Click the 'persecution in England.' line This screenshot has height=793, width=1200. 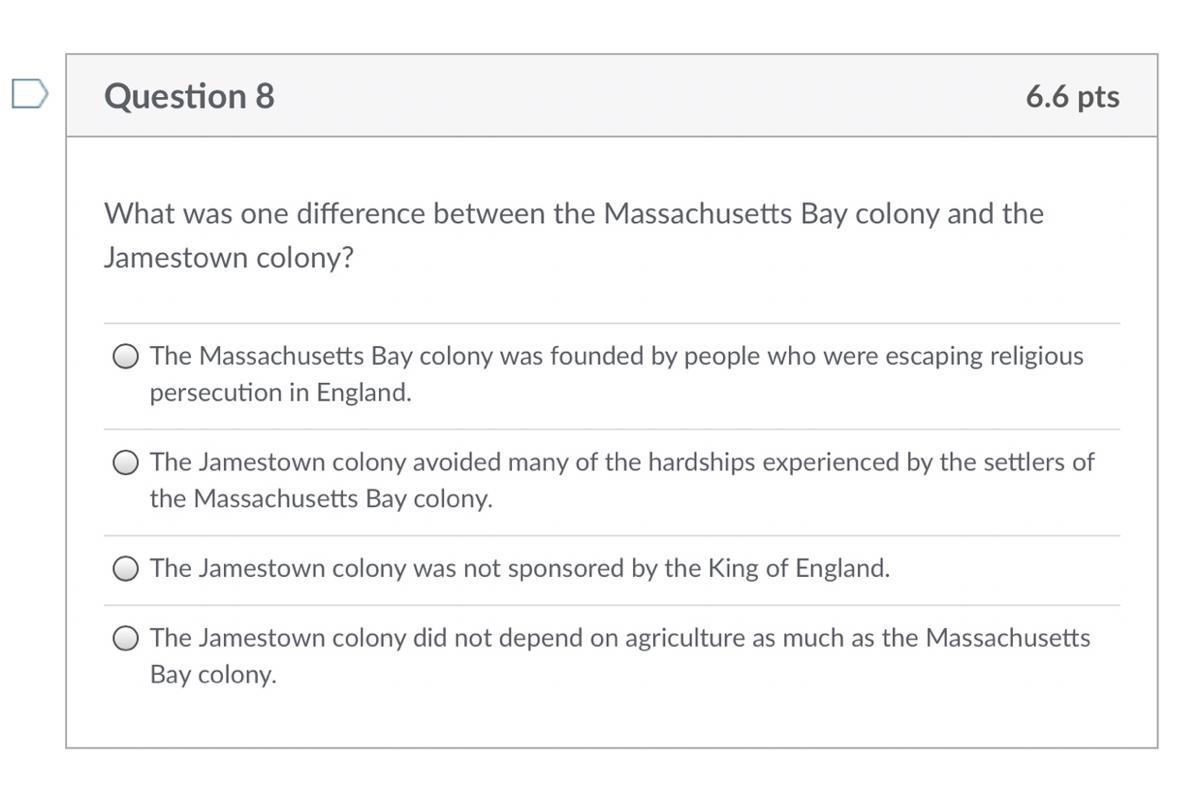pos(281,393)
